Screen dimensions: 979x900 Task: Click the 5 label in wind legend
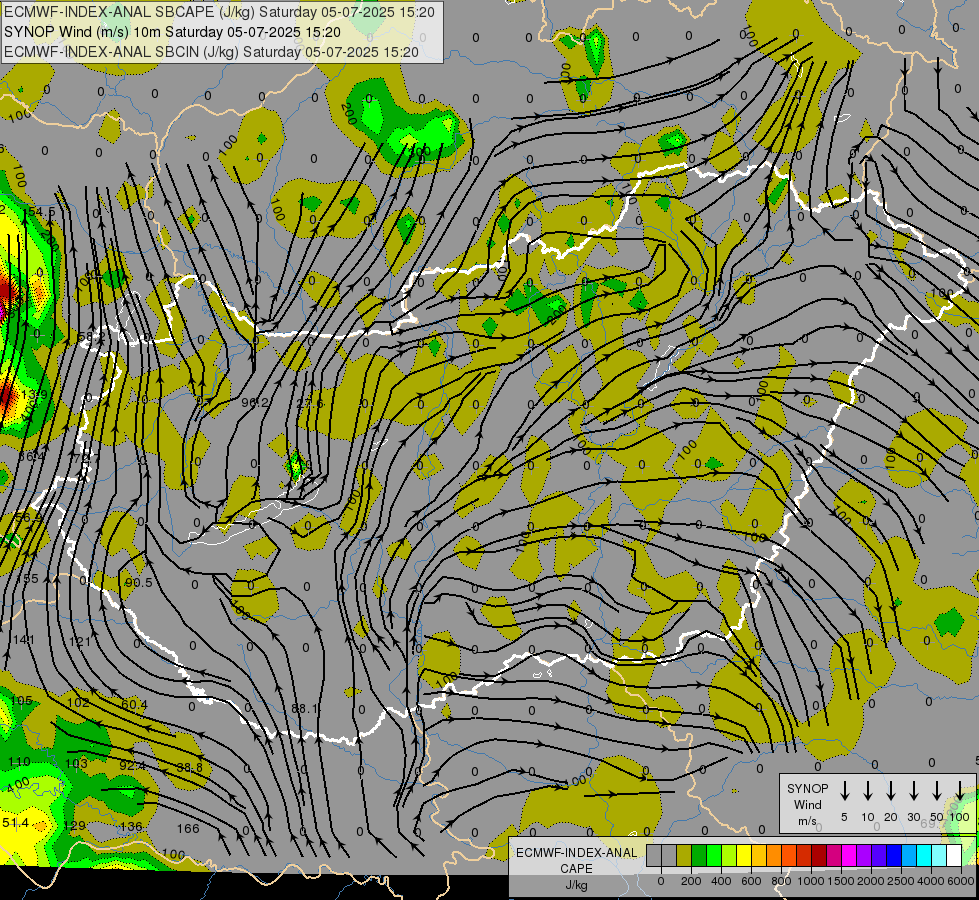coord(844,817)
